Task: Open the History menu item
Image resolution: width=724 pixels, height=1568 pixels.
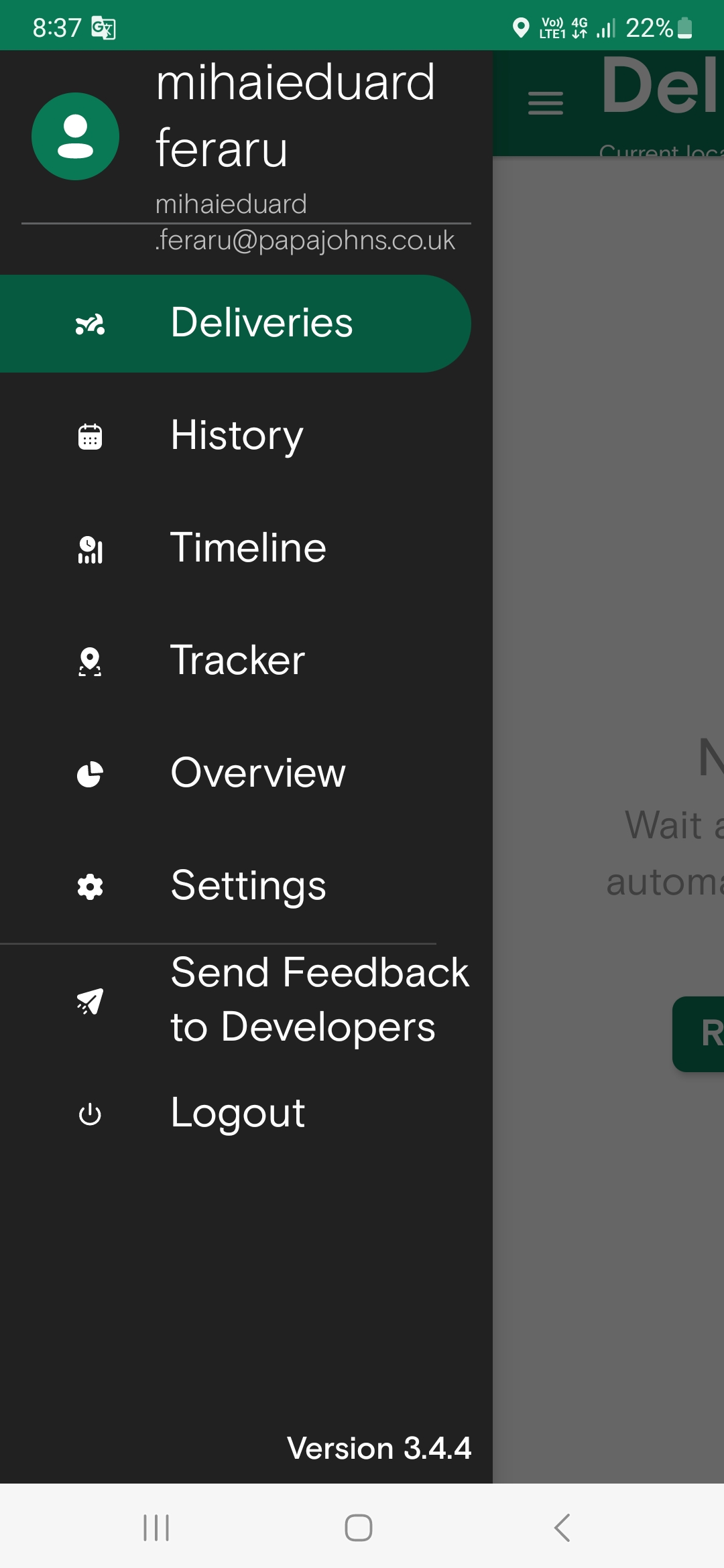Action: [237, 436]
